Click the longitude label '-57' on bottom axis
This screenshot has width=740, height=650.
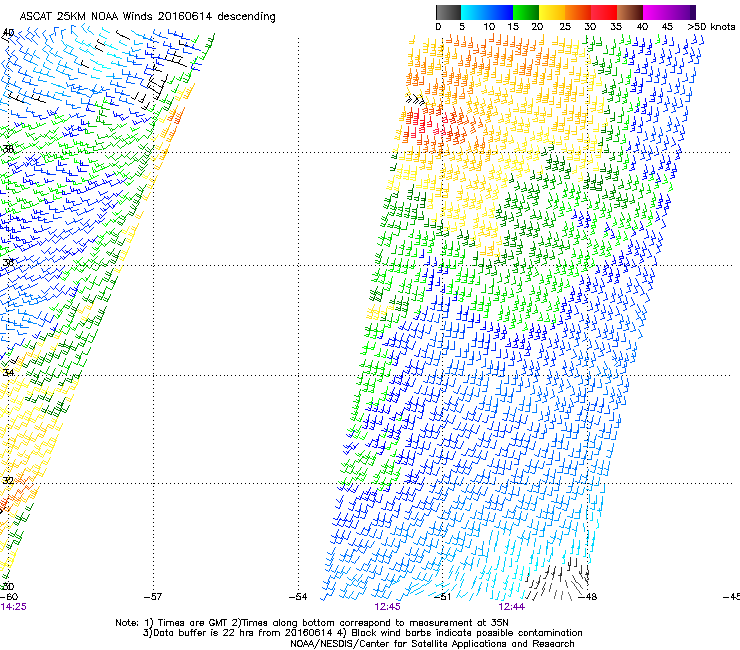pos(153,597)
